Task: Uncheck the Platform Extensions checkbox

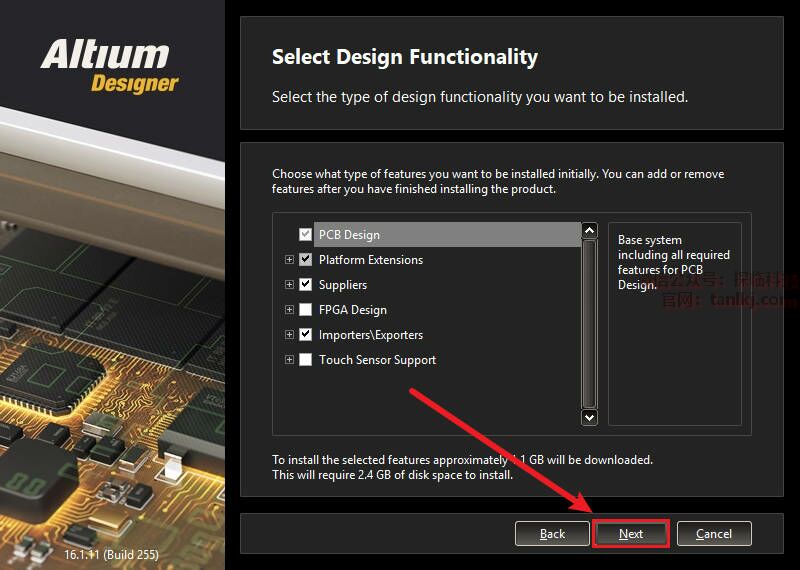Action: coord(305,259)
